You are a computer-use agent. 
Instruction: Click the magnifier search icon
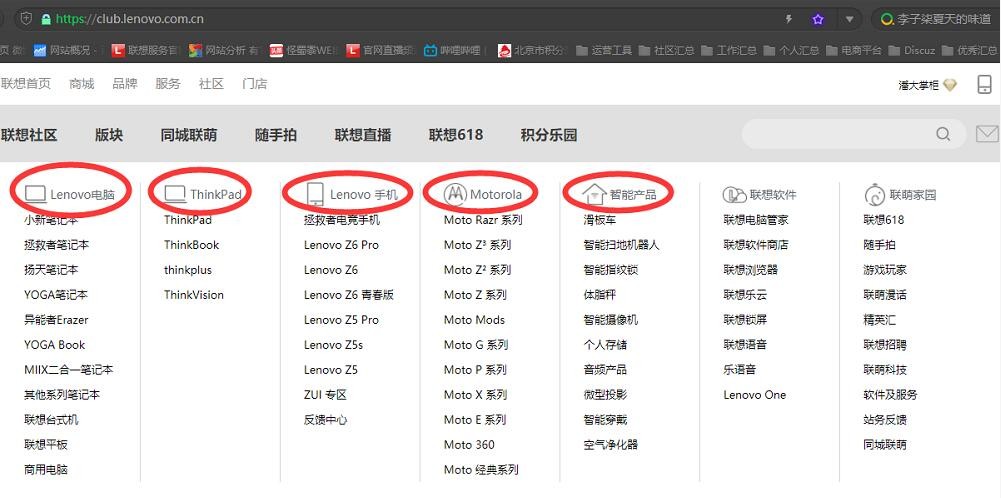pos(943,134)
